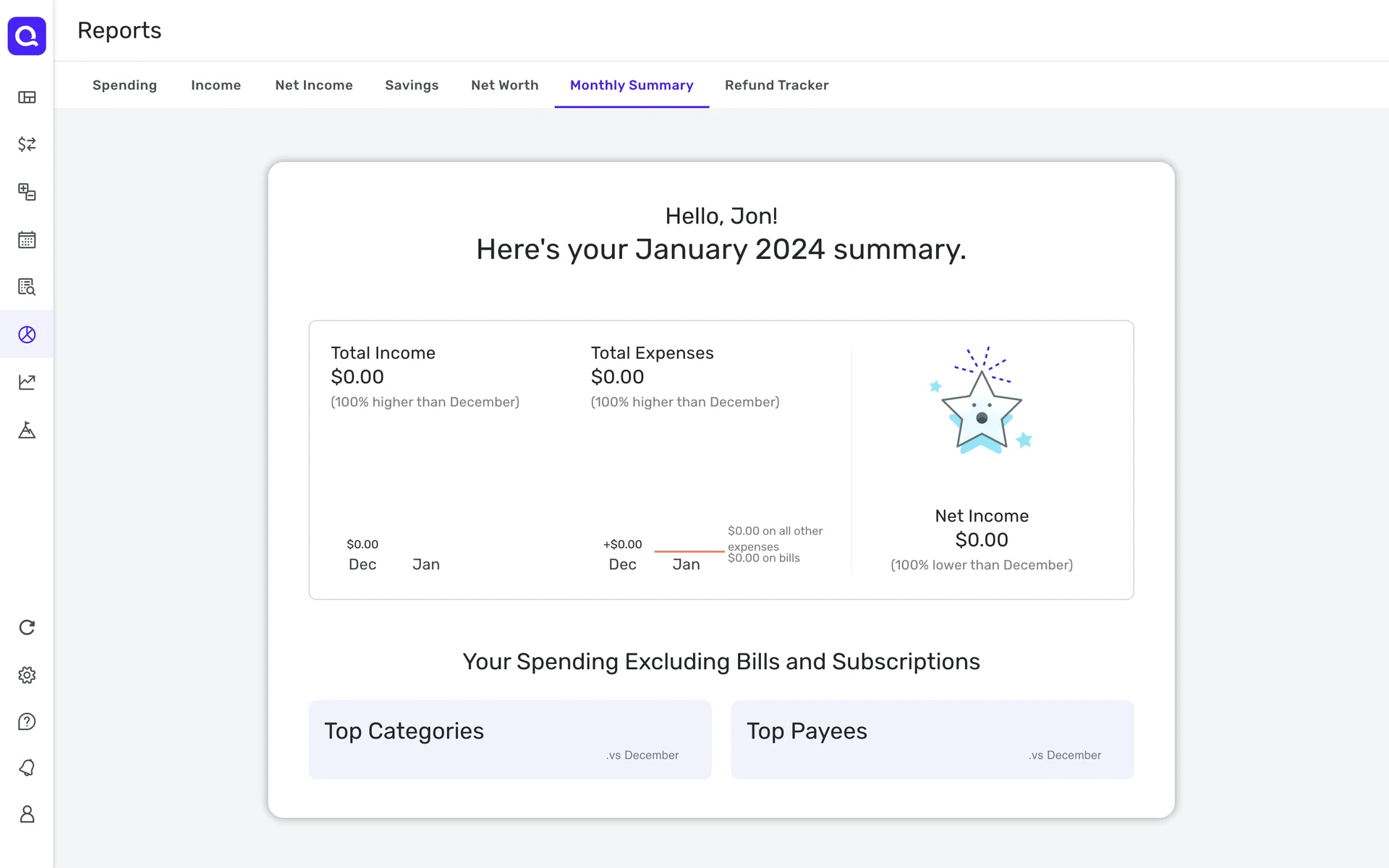Open the Watchlists search-list sidebar icon
The width and height of the screenshot is (1389, 868).
pyautogui.click(x=27, y=287)
